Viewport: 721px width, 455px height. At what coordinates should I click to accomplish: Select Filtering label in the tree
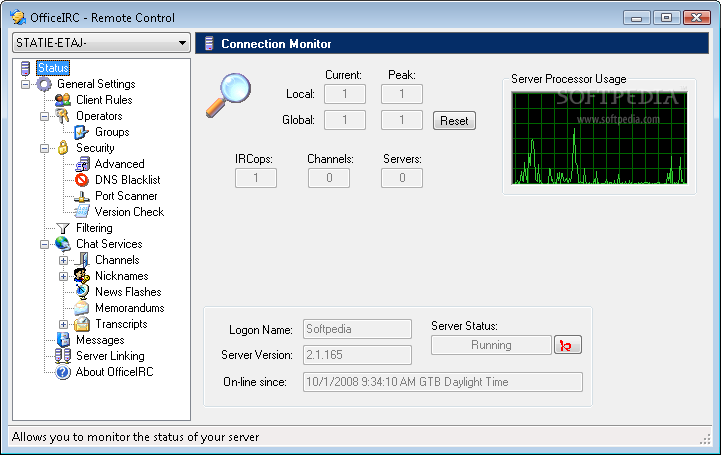click(x=94, y=228)
